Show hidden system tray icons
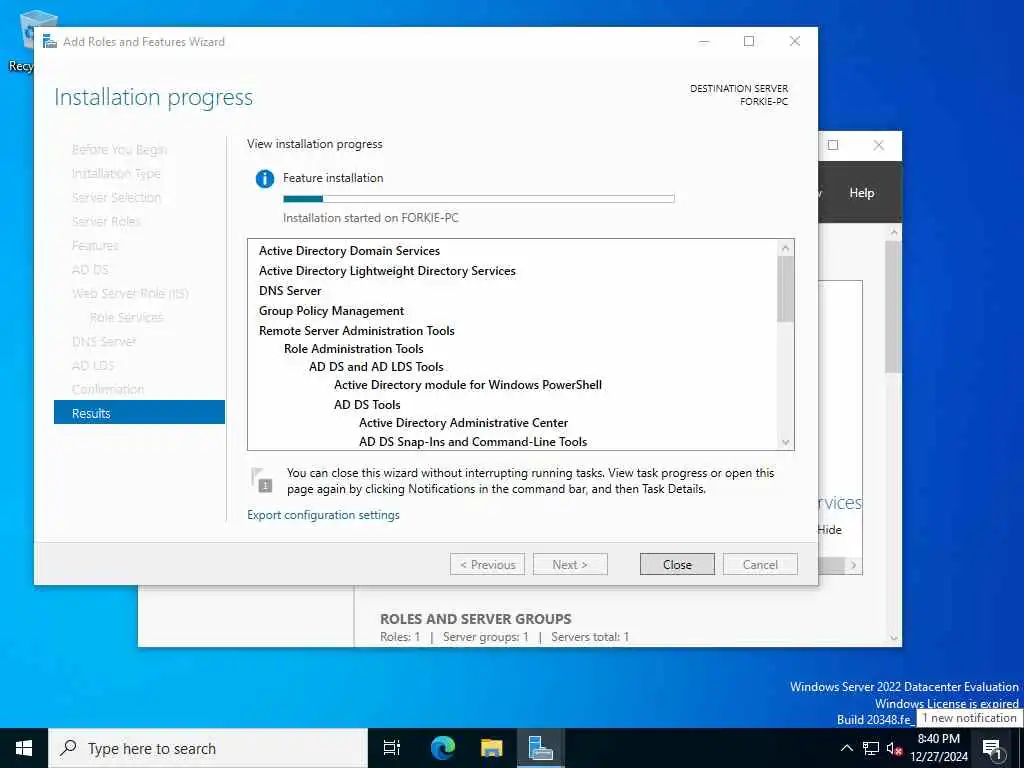This screenshot has width=1024, height=768. [x=846, y=748]
